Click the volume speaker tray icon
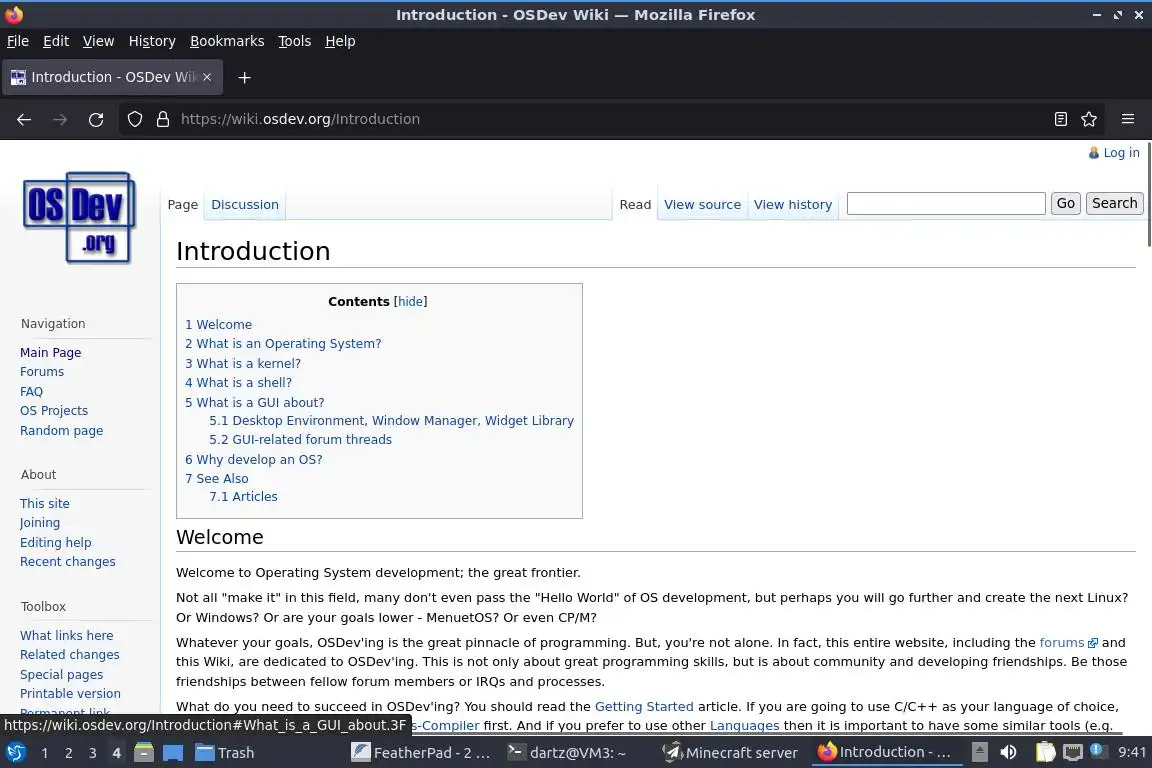Image resolution: width=1152 pixels, height=768 pixels. click(x=1008, y=753)
